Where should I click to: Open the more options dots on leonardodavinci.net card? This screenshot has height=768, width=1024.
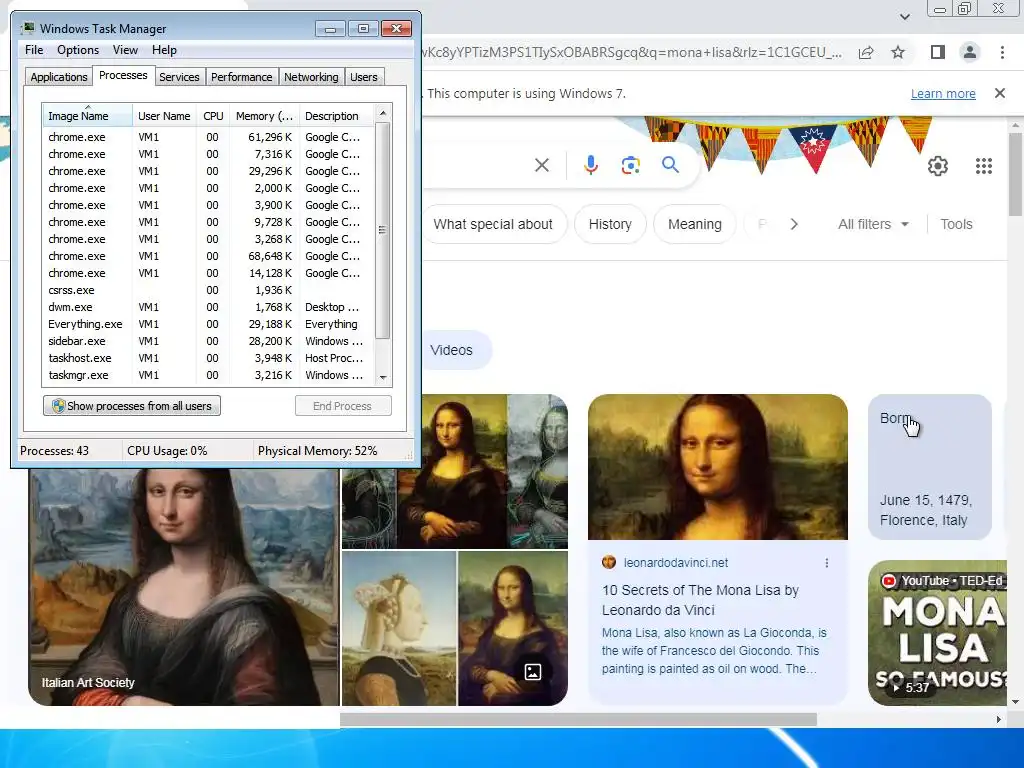point(827,563)
